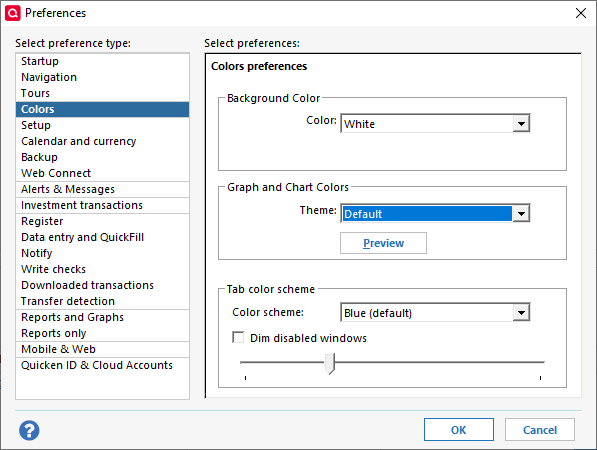
Task: Select Setup preference type
Action: [x=102, y=125]
